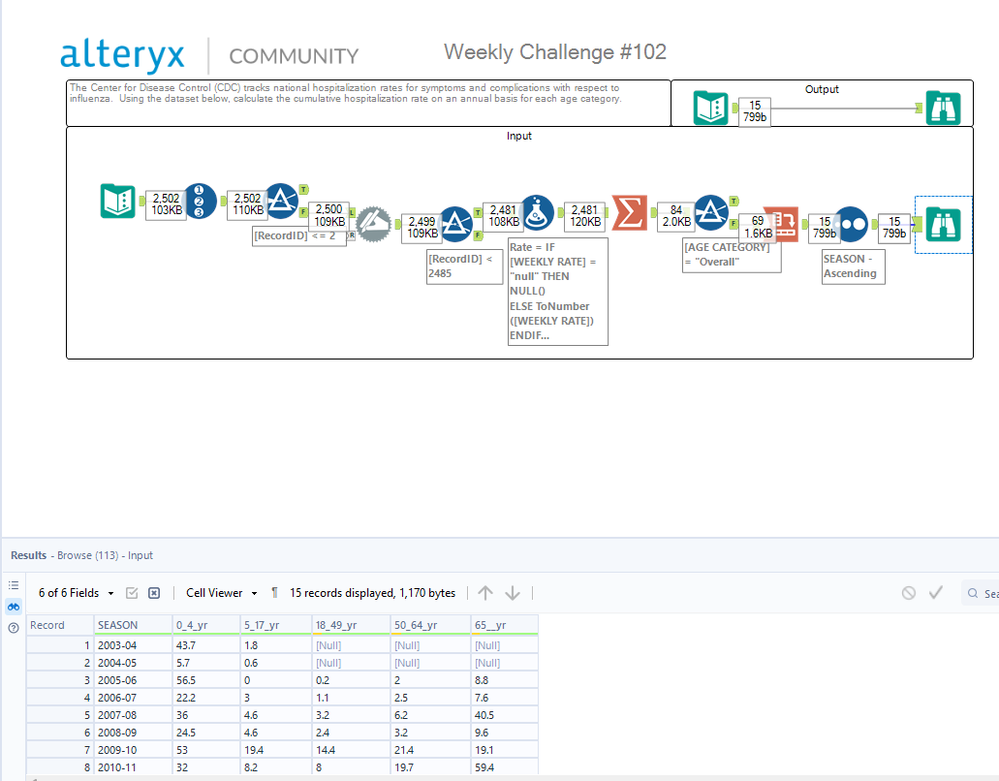Select the Summarize sigma tool

pos(629,213)
